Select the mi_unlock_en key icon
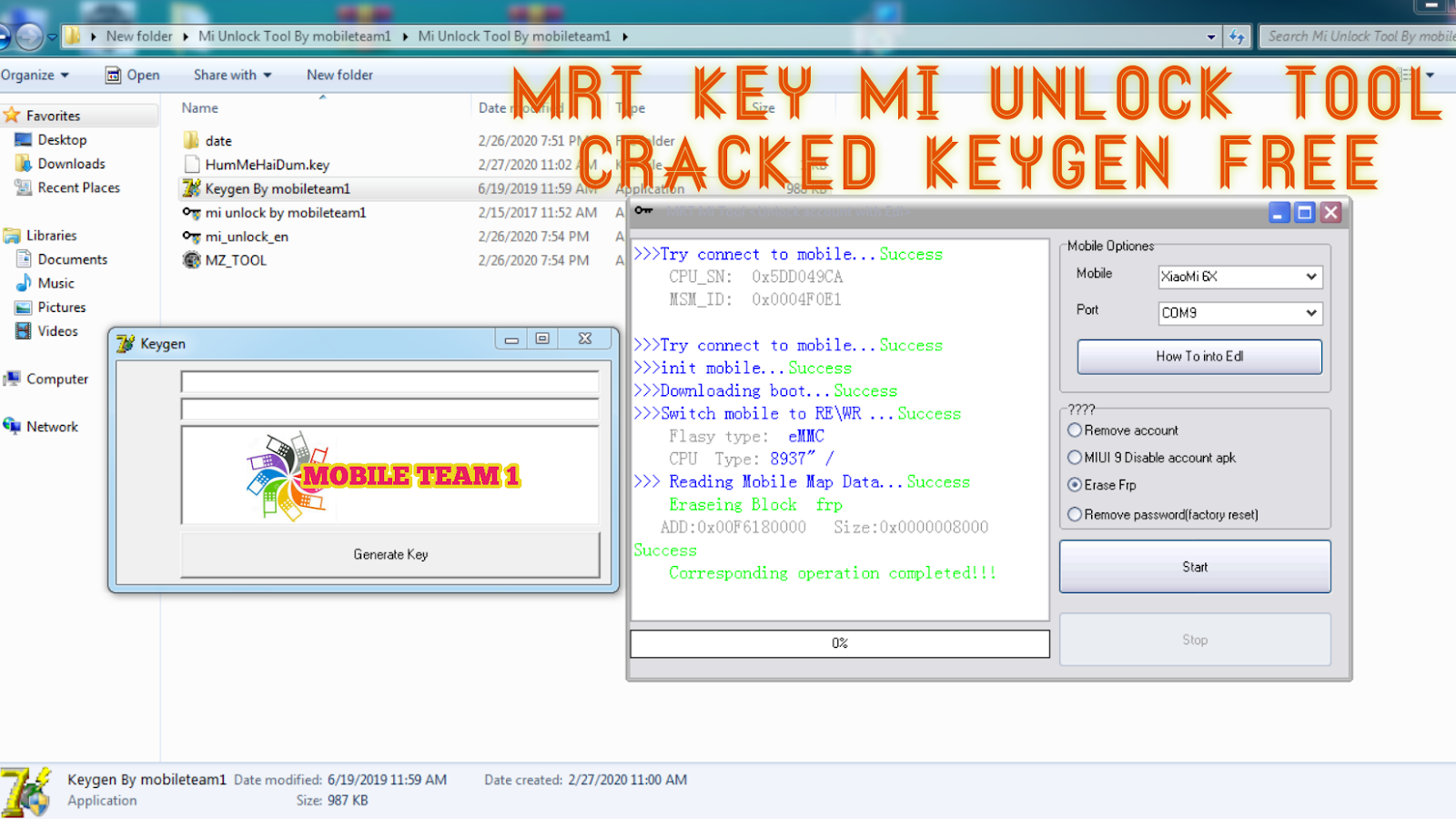The height and width of the screenshot is (819, 1456). pos(191,237)
